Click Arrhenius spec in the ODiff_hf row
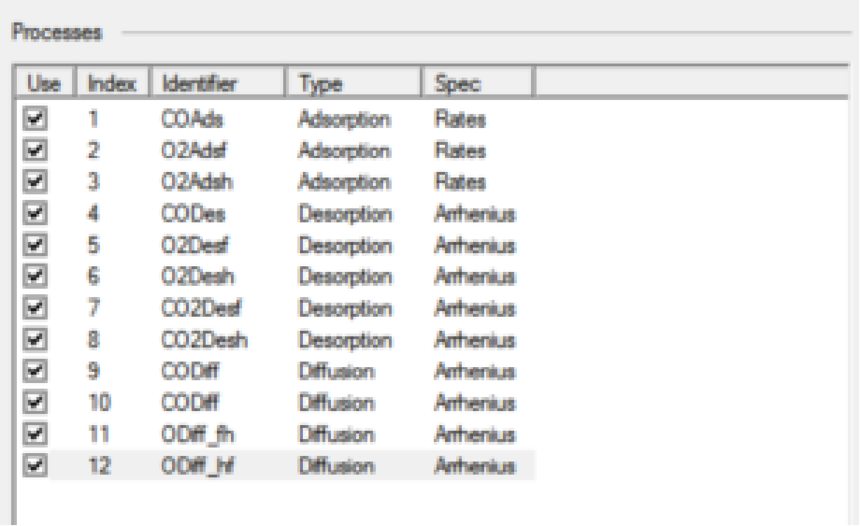Image resolution: width=860 pixels, height=526 pixels. [x=476, y=466]
